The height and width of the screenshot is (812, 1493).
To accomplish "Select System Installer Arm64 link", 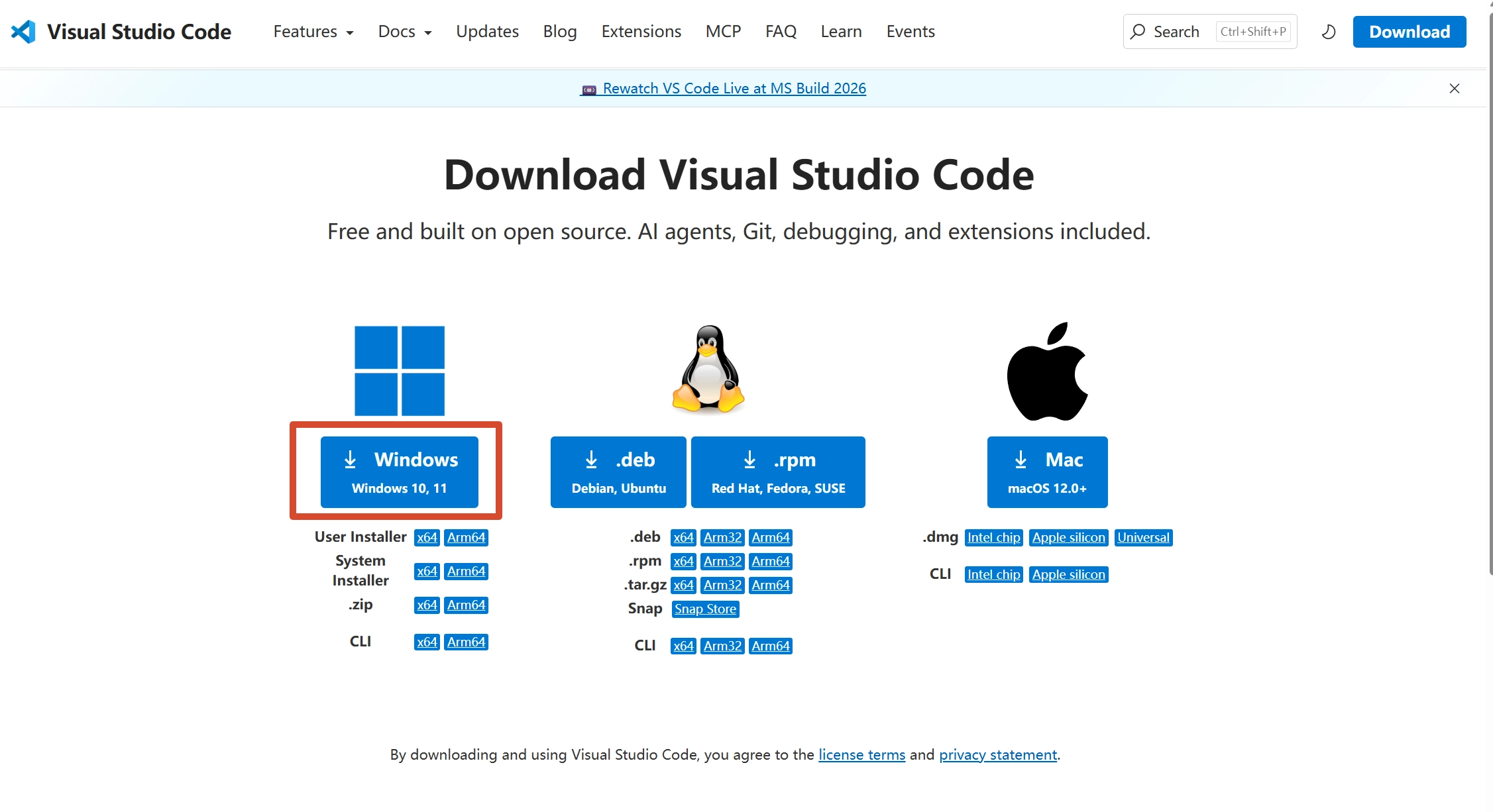I will click(466, 572).
